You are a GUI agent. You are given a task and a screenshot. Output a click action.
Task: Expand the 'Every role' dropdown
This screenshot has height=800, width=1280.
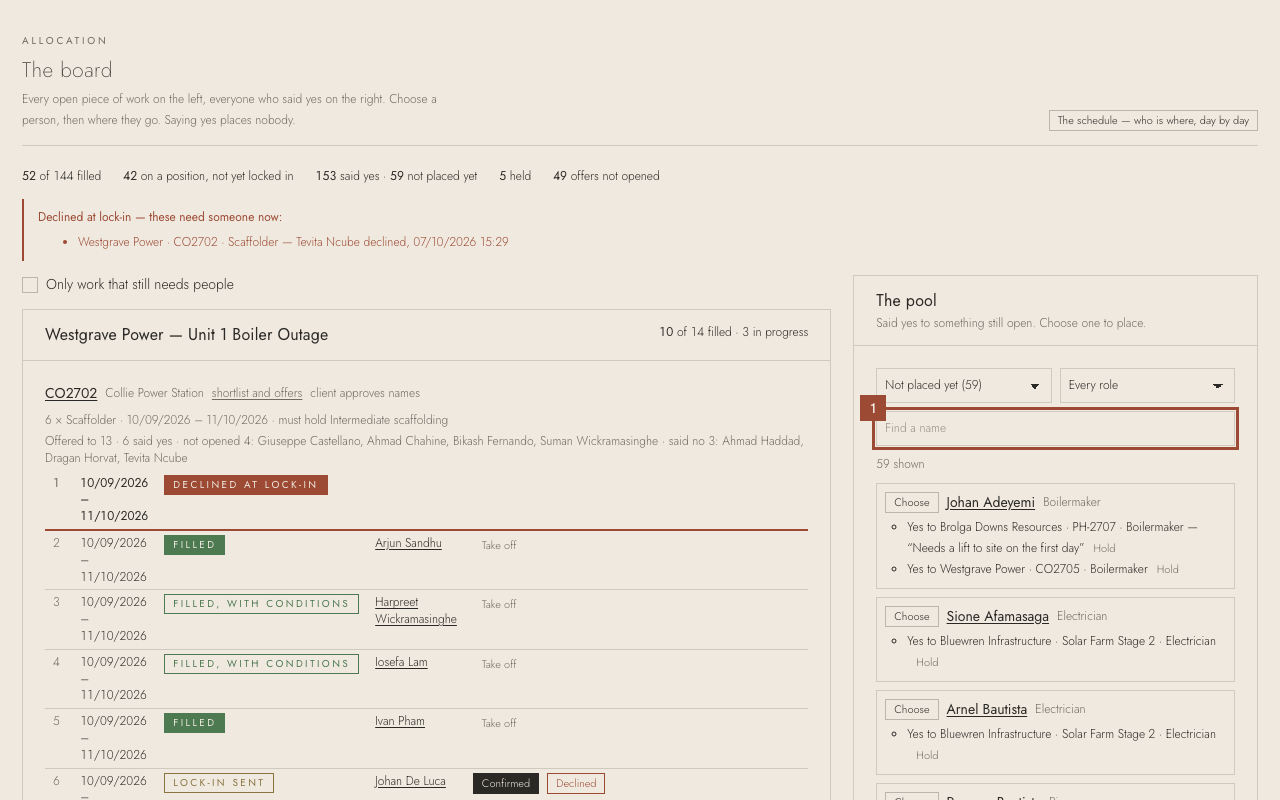click(x=1147, y=385)
